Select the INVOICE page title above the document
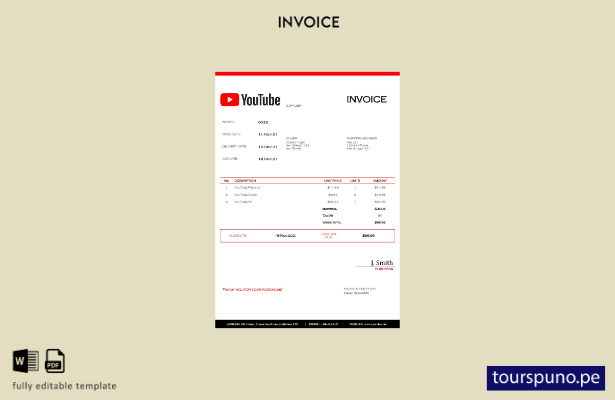This screenshot has height=400, width=615. click(309, 22)
